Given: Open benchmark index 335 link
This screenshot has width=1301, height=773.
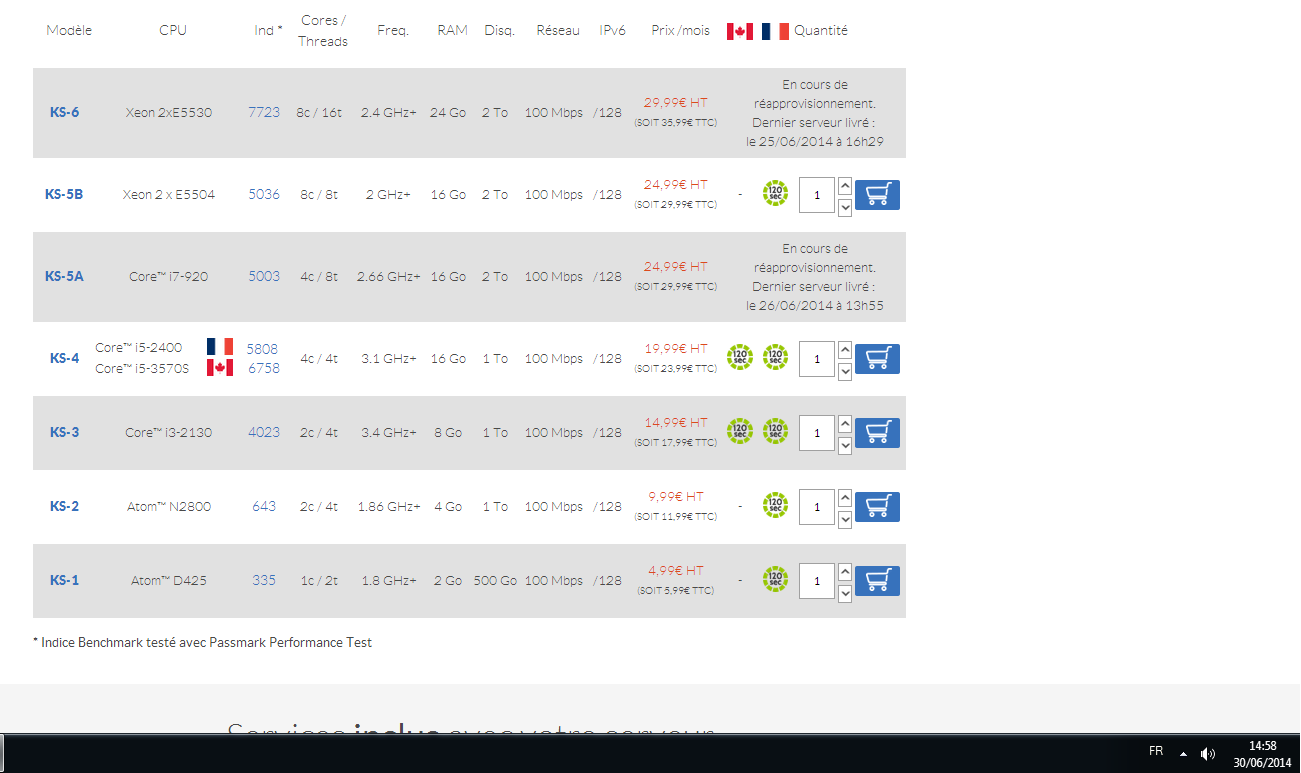Looking at the screenshot, I should pyautogui.click(x=264, y=580).
